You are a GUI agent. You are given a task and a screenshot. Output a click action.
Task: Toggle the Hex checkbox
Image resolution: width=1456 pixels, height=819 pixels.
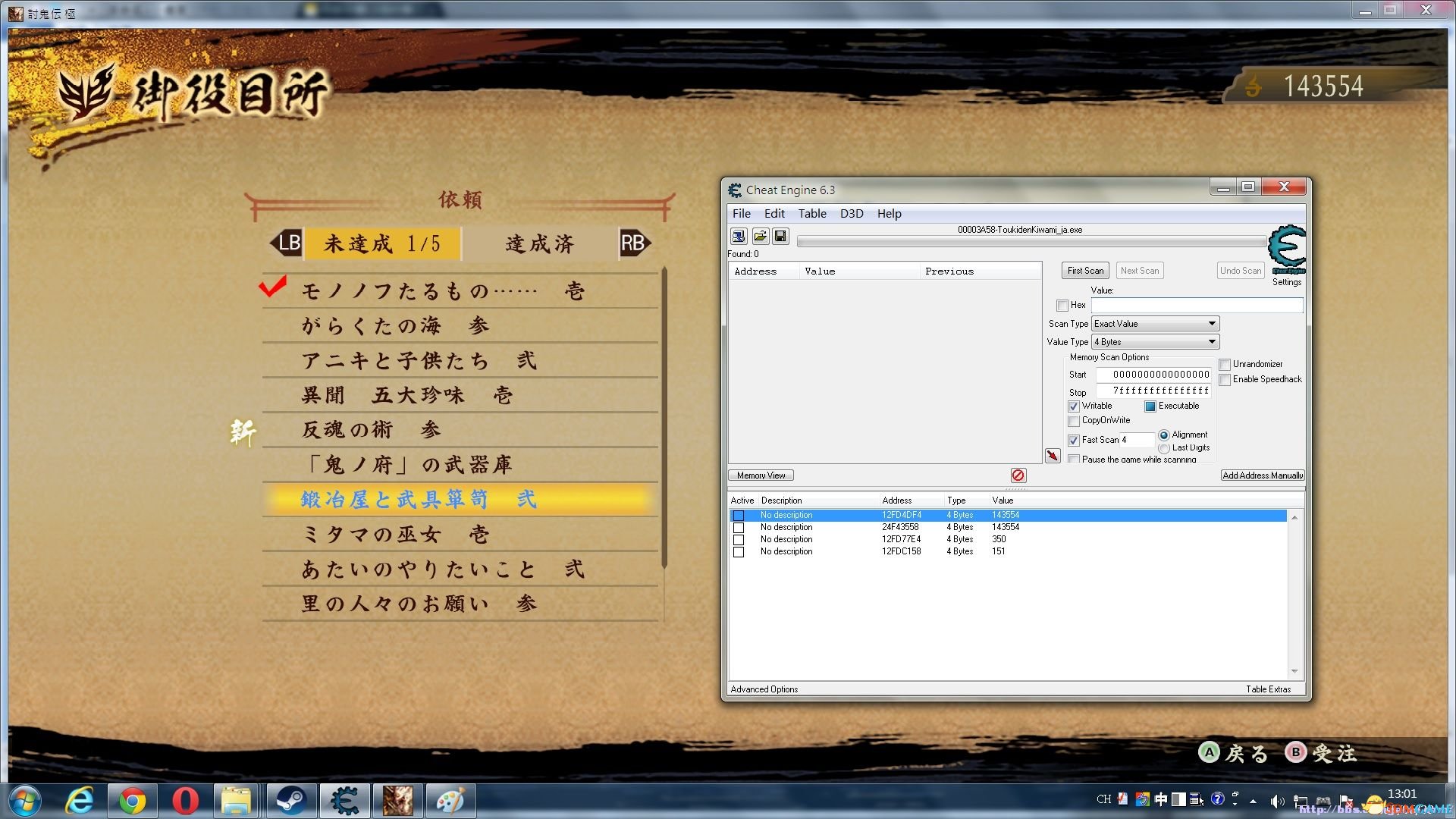click(x=1062, y=306)
